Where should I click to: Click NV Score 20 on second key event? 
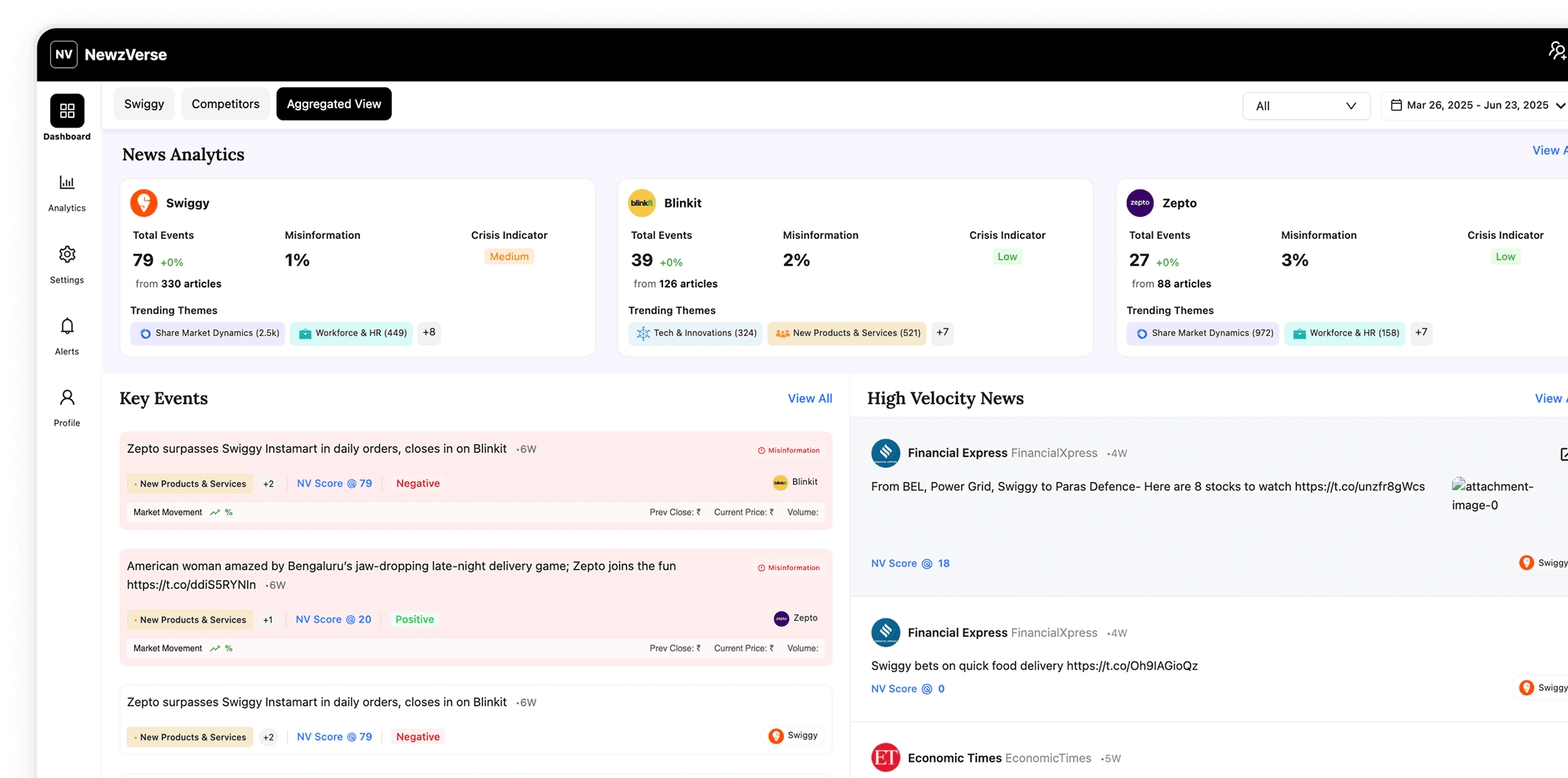(333, 620)
